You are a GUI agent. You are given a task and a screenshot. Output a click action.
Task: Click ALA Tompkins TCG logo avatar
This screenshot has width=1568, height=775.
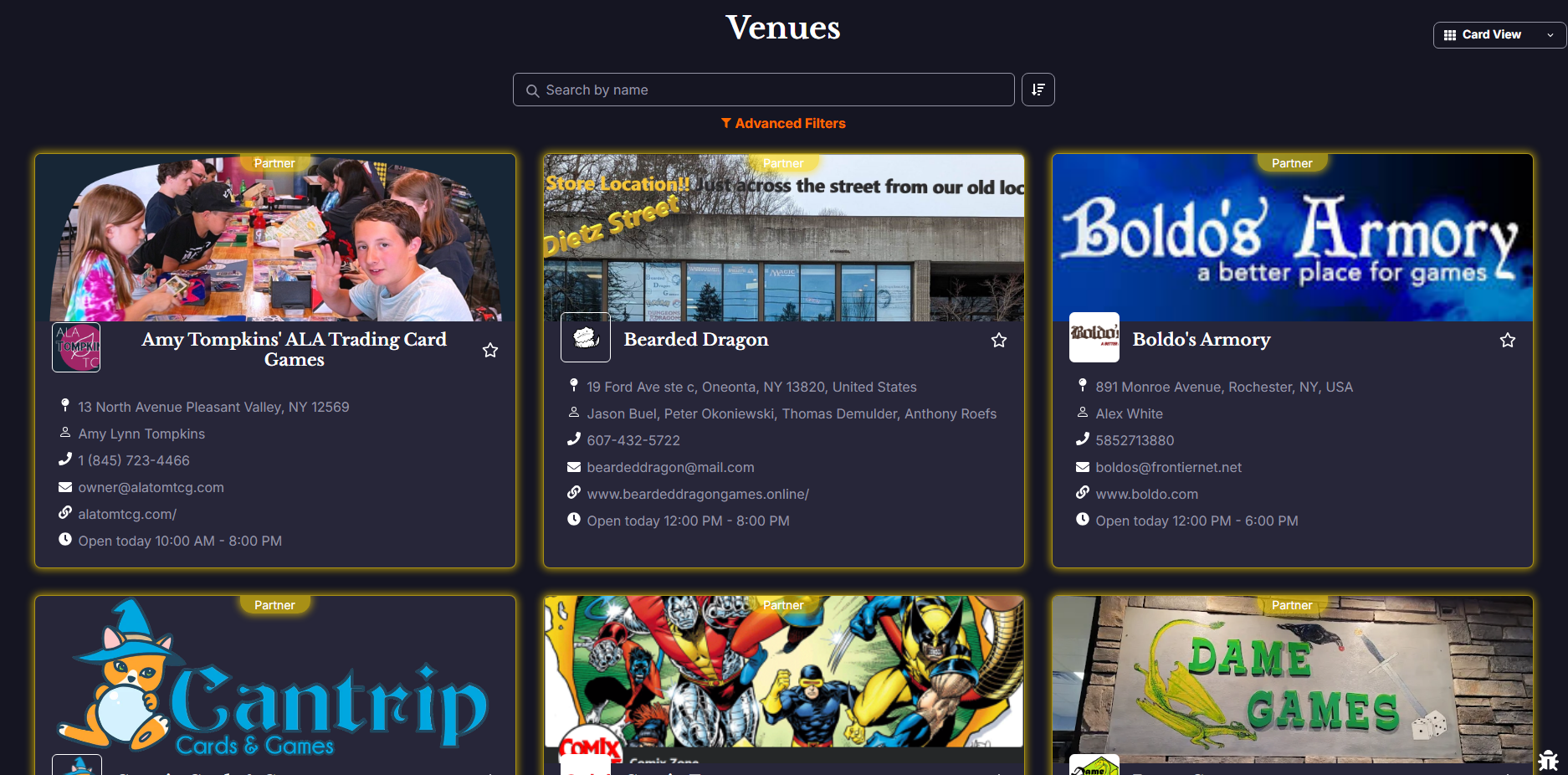point(76,347)
